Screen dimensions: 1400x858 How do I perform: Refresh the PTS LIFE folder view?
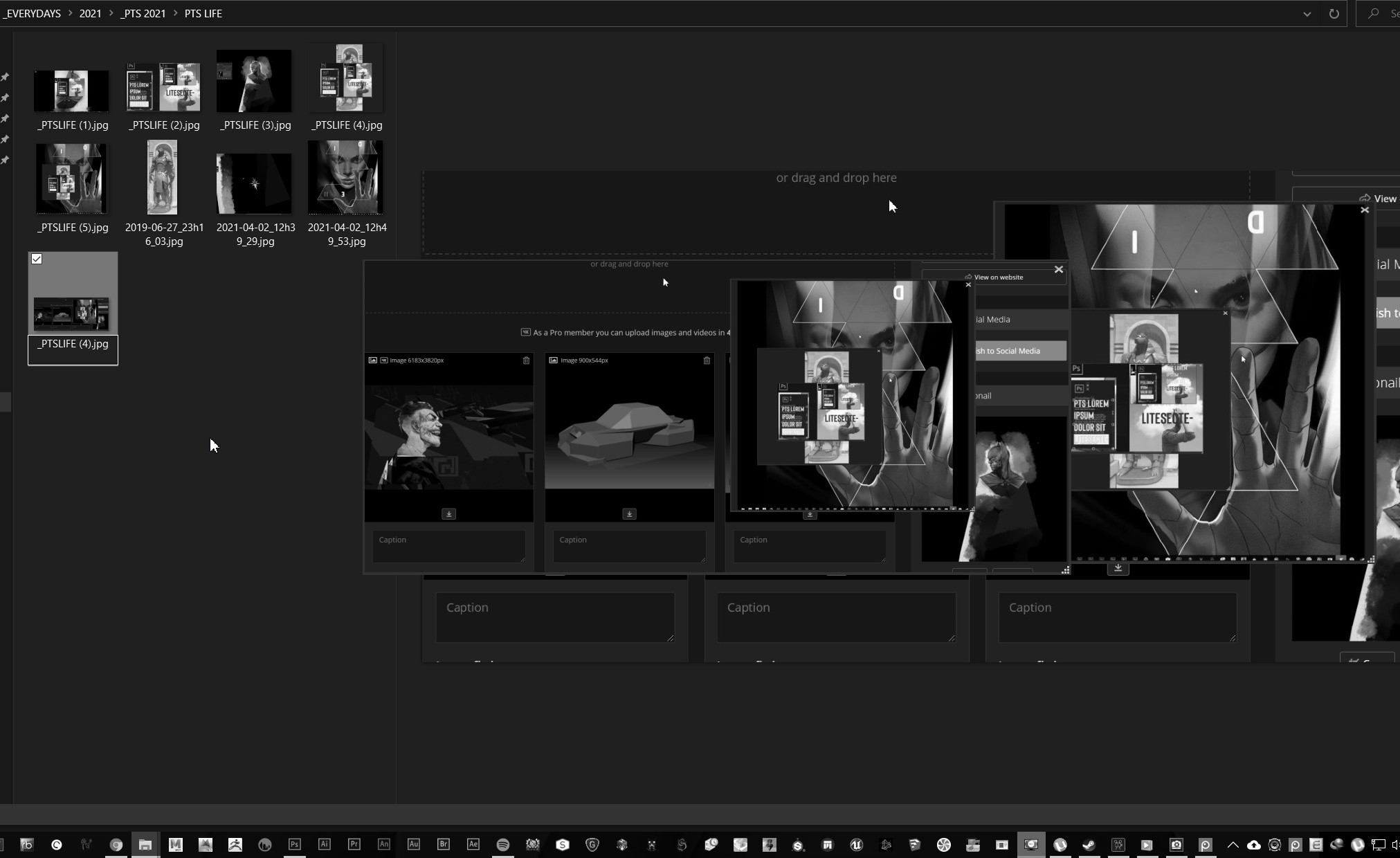point(1334,13)
